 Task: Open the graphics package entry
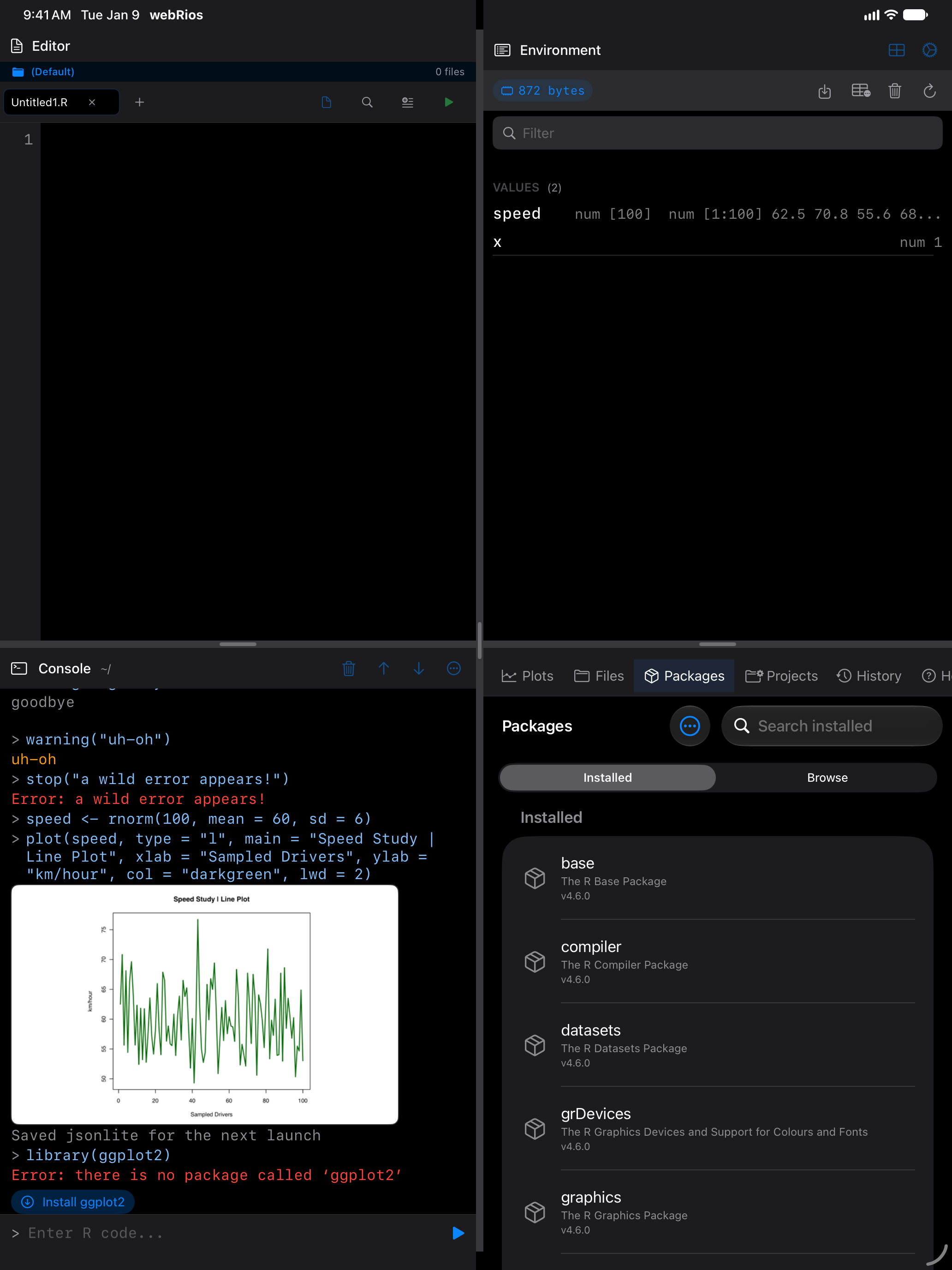click(x=717, y=1213)
